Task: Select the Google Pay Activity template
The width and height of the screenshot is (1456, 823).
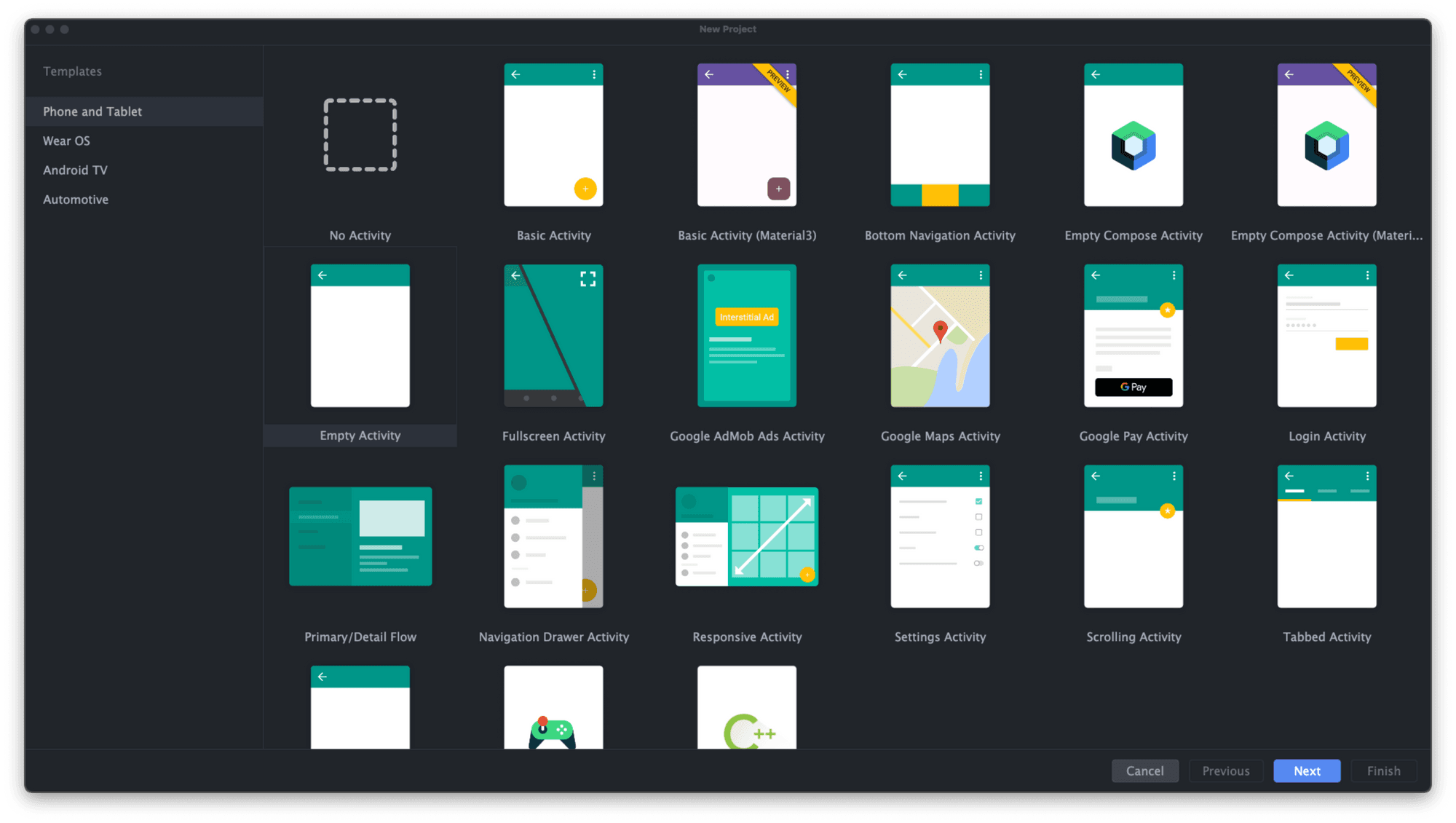Action: [x=1133, y=336]
